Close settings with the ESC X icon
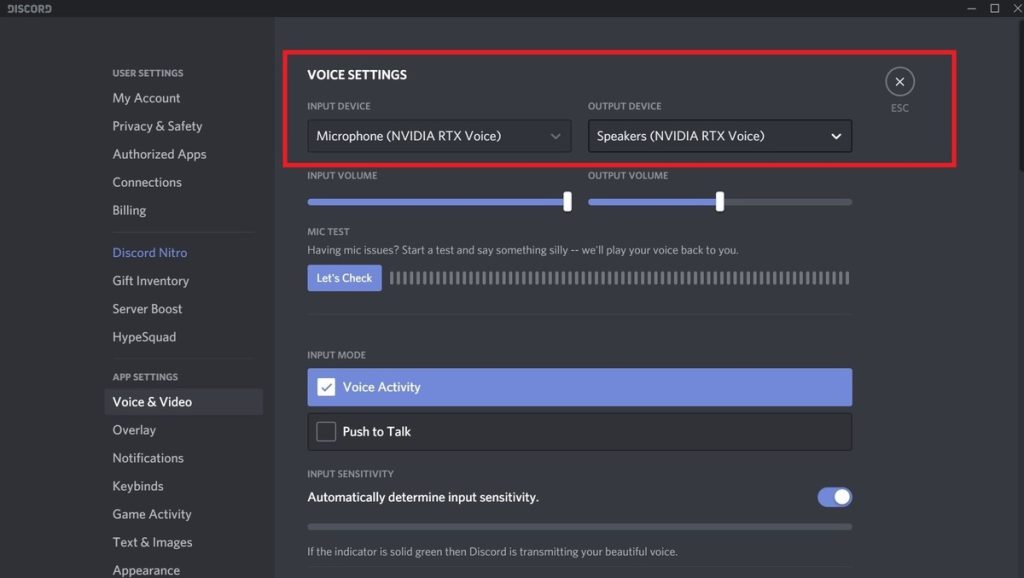1024x578 pixels. [899, 82]
